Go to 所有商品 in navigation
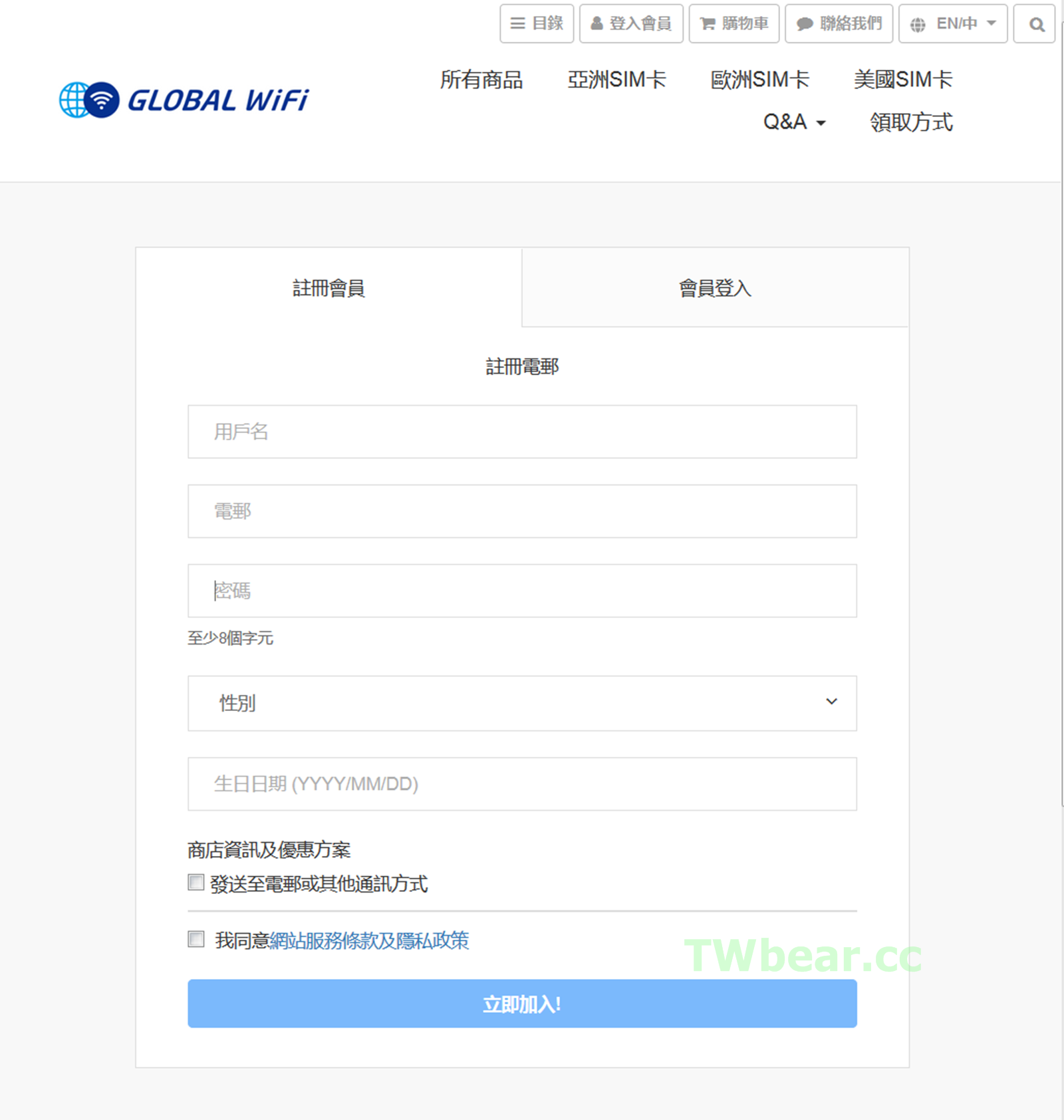This screenshot has width=1064, height=1120. point(481,80)
